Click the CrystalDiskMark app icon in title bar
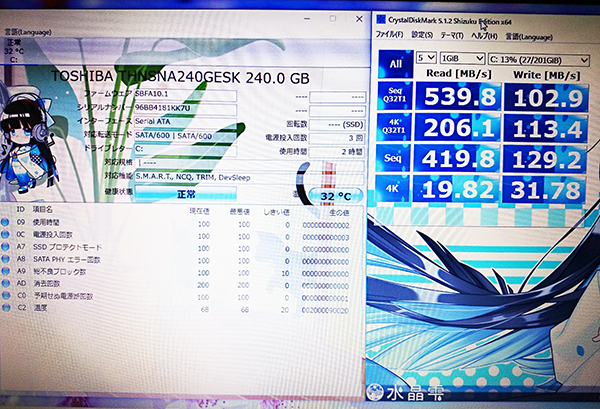600x409 pixels. pyautogui.click(x=381, y=19)
